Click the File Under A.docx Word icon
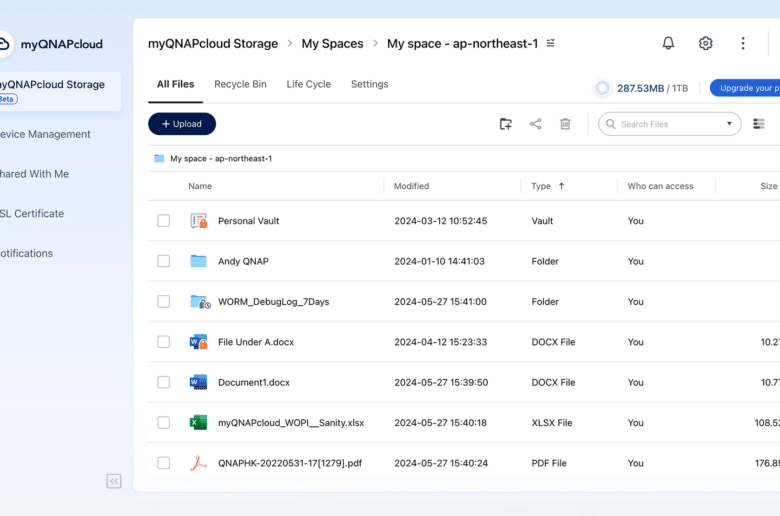The image size is (780, 516). click(x=198, y=342)
